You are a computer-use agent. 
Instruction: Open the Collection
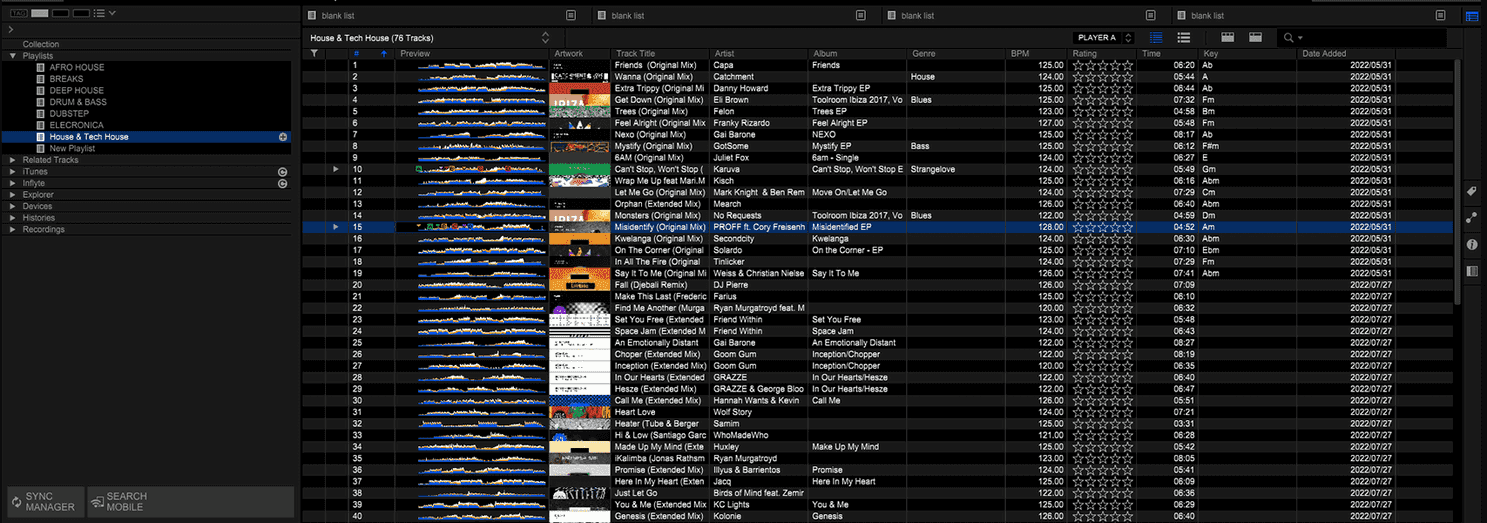(x=41, y=44)
